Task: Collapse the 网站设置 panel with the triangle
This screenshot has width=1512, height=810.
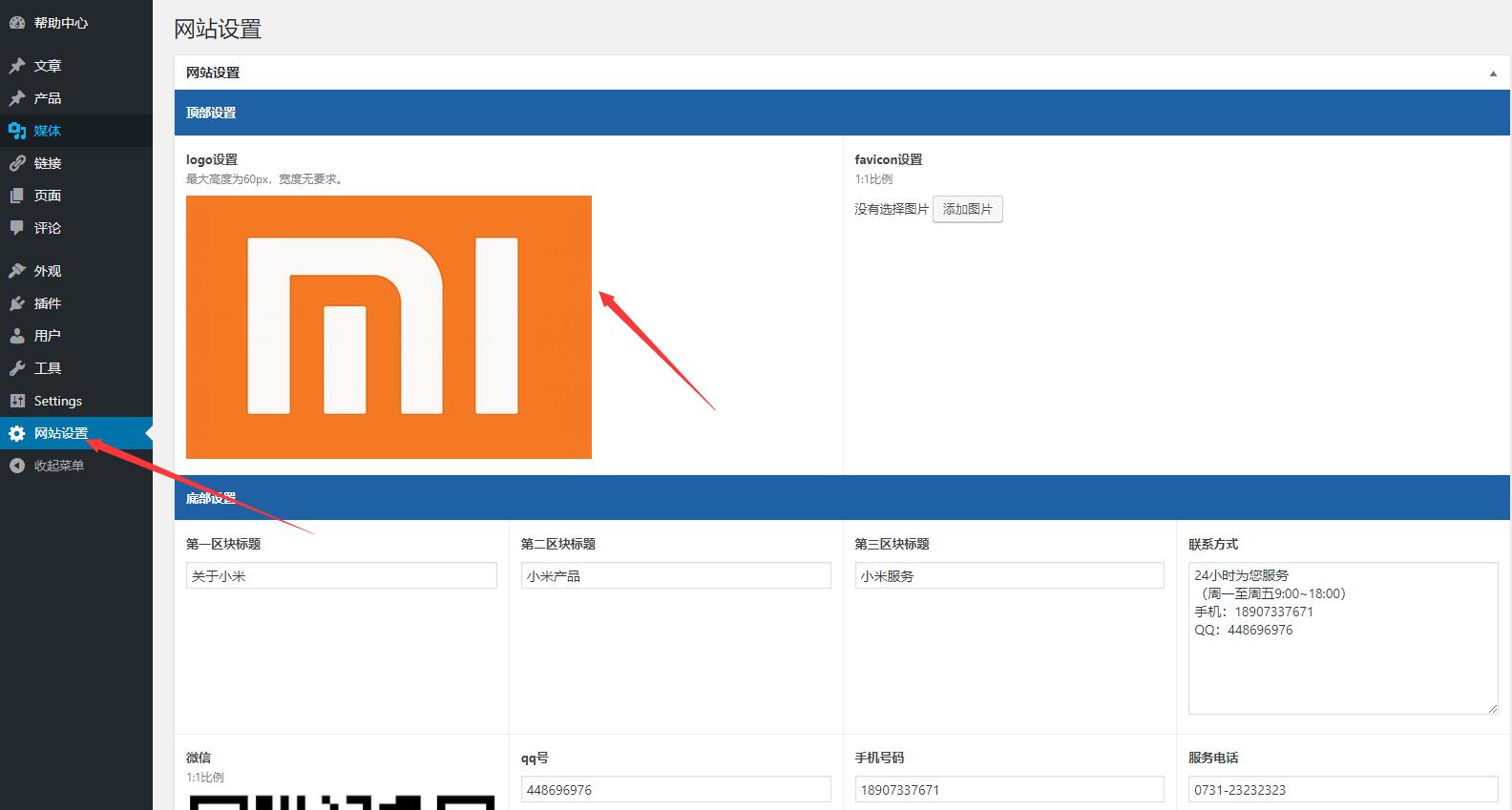Action: tap(1493, 73)
